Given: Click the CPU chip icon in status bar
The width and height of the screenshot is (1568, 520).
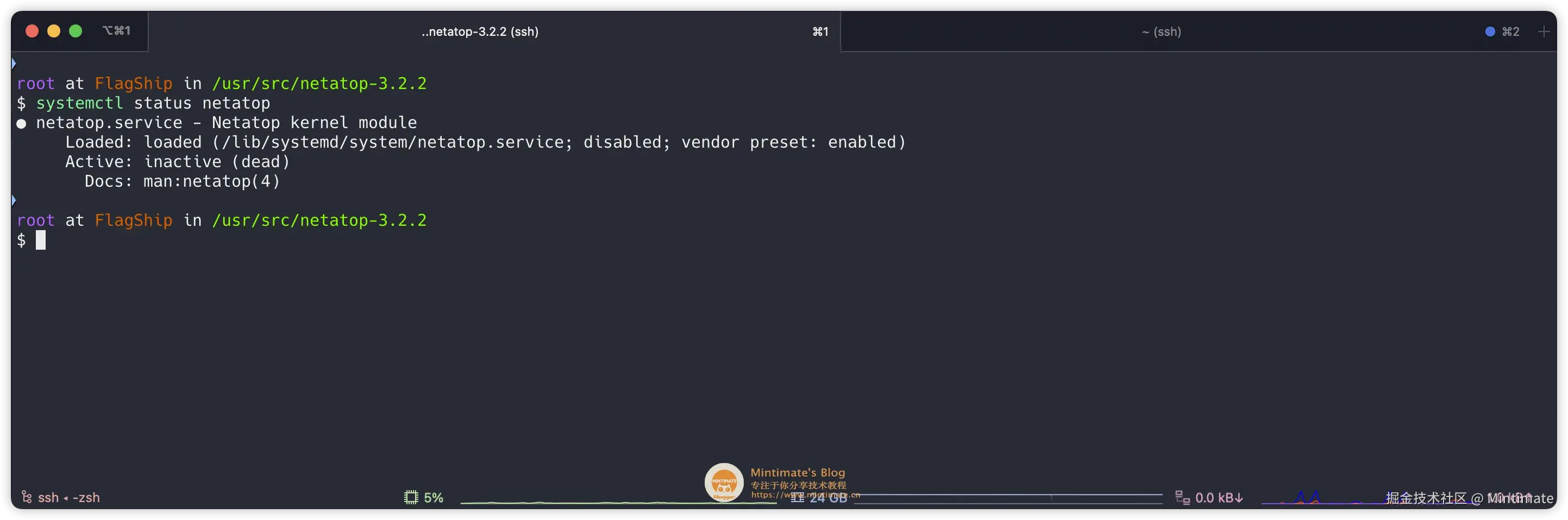Looking at the screenshot, I should (411, 498).
